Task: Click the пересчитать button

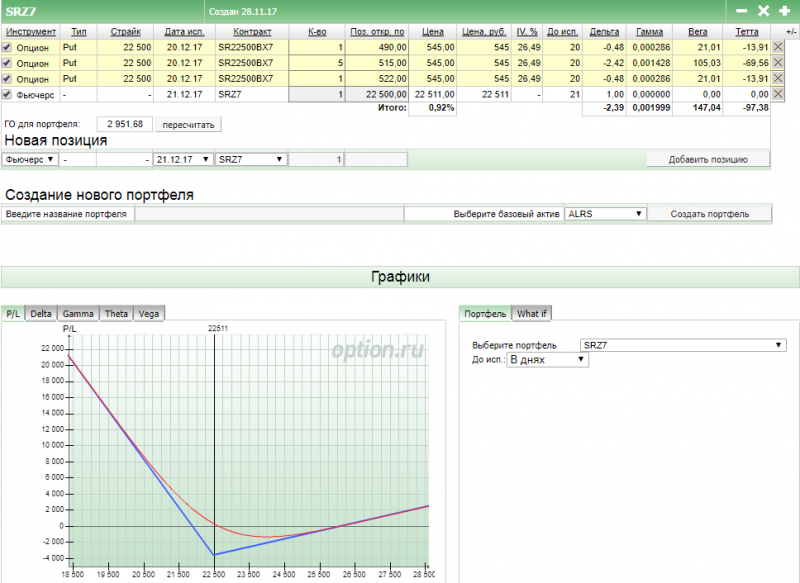Action: coord(190,125)
